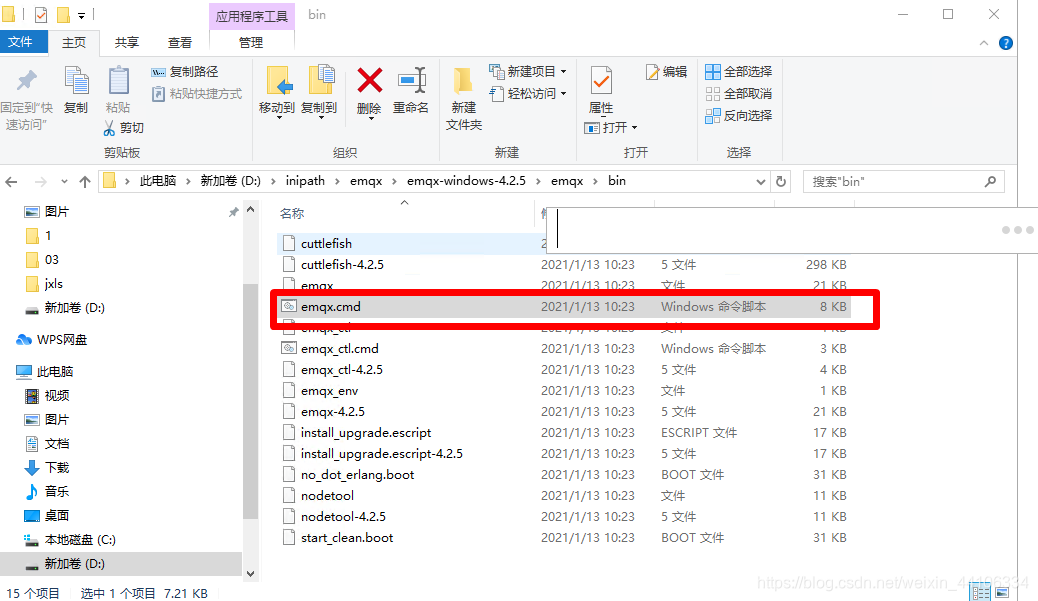The height and width of the screenshot is (601, 1038).
Task: Select the emqx.cmd file
Action: point(563,306)
